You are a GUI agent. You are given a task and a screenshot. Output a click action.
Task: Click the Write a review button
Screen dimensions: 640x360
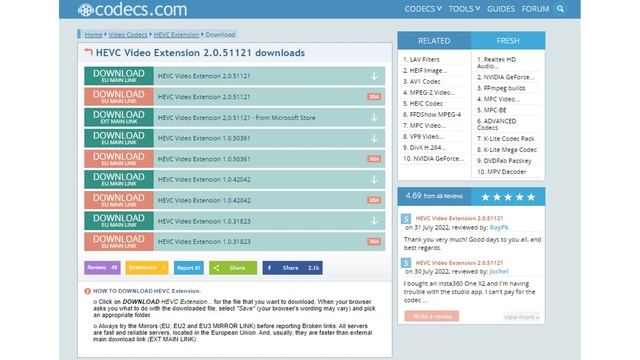click(432, 316)
